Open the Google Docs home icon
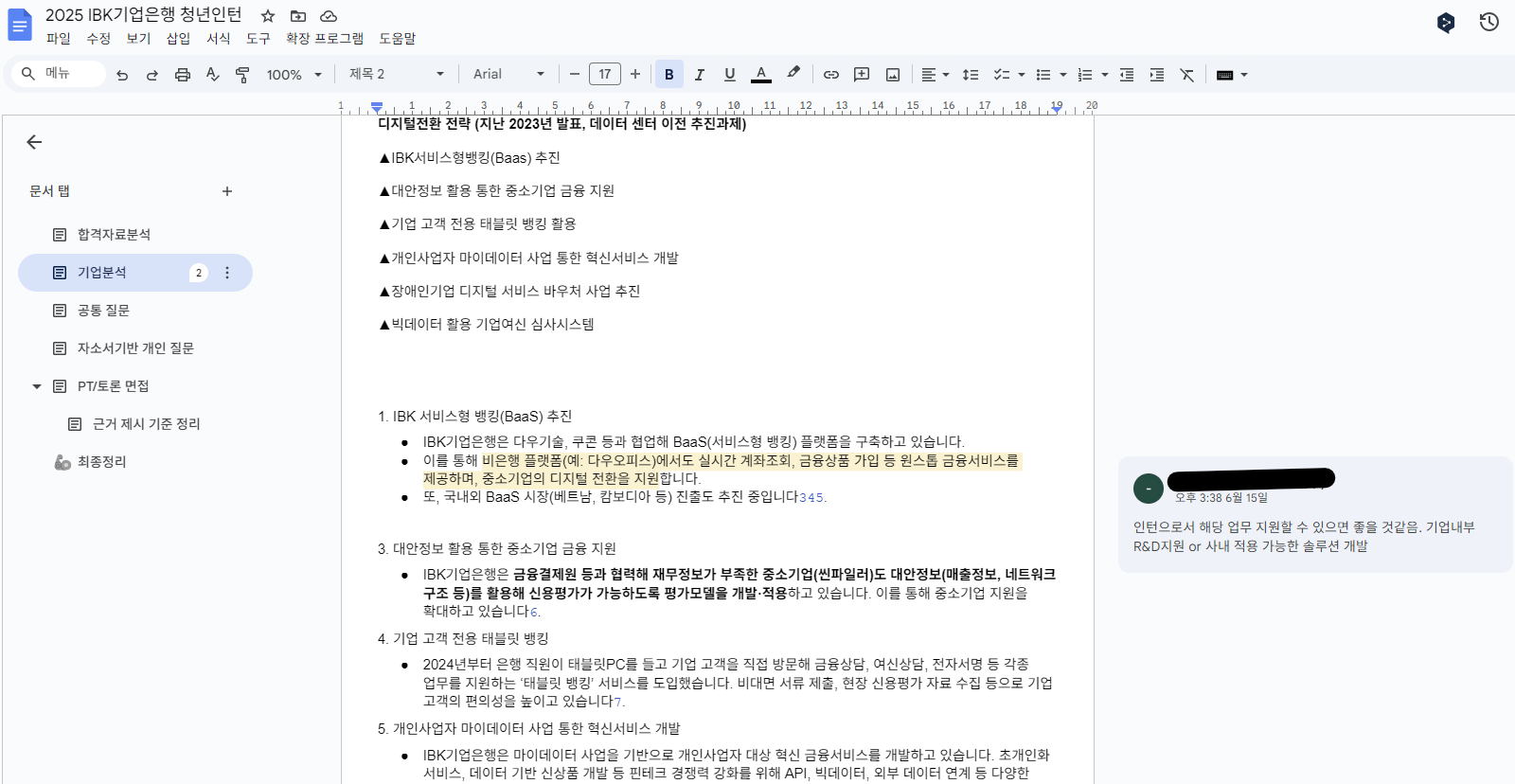 click(20, 26)
